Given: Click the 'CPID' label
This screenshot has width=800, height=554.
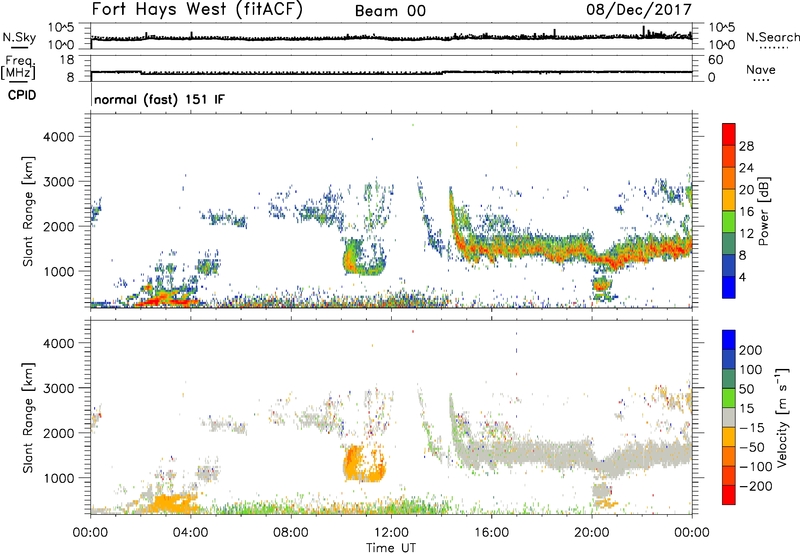Looking at the screenshot, I should 22,95.
